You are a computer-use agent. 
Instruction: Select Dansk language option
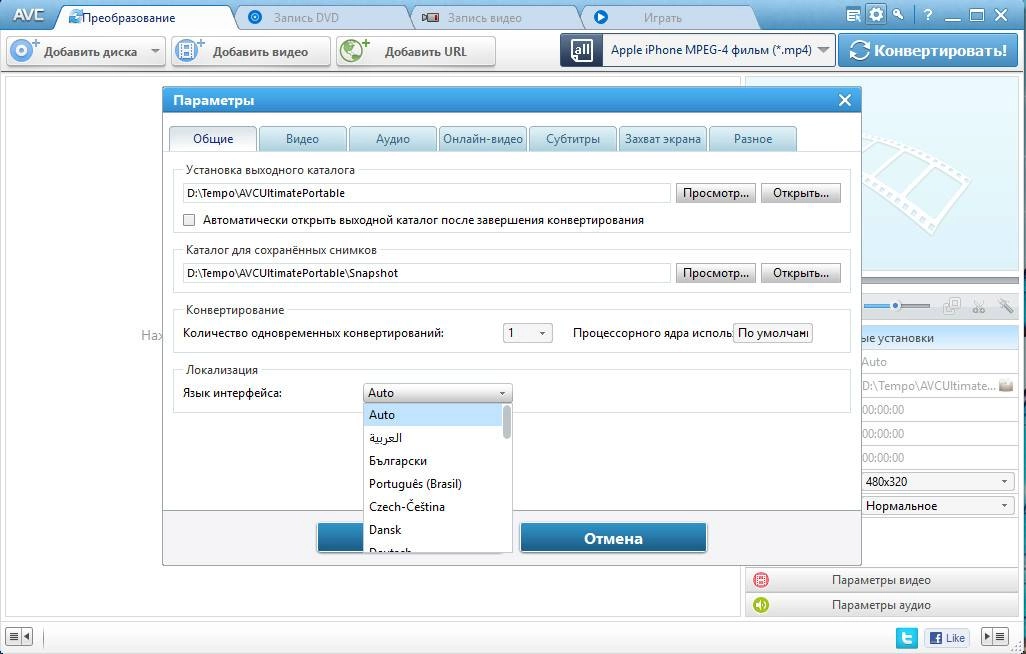(x=433, y=530)
